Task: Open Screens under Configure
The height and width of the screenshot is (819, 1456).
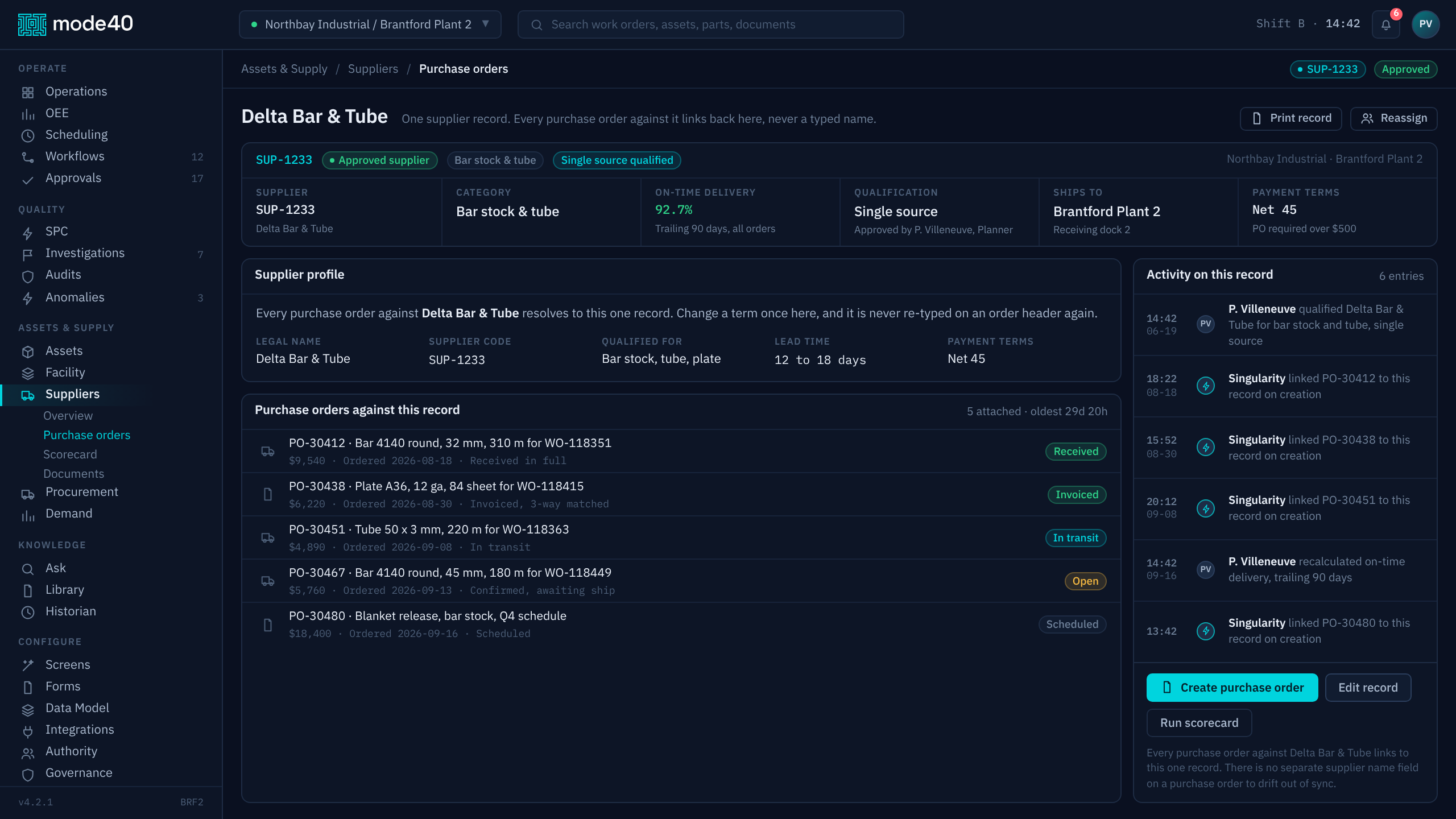Action: click(111, 665)
